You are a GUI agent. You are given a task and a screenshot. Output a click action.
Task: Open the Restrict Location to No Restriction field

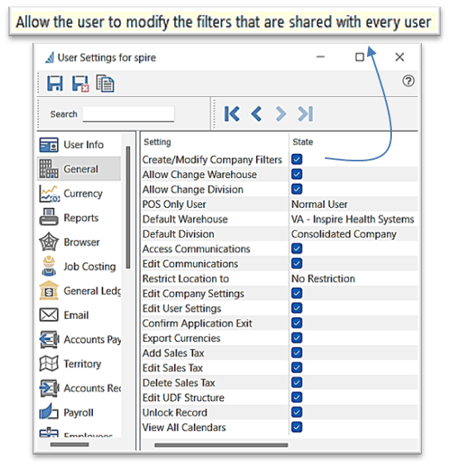click(x=353, y=278)
